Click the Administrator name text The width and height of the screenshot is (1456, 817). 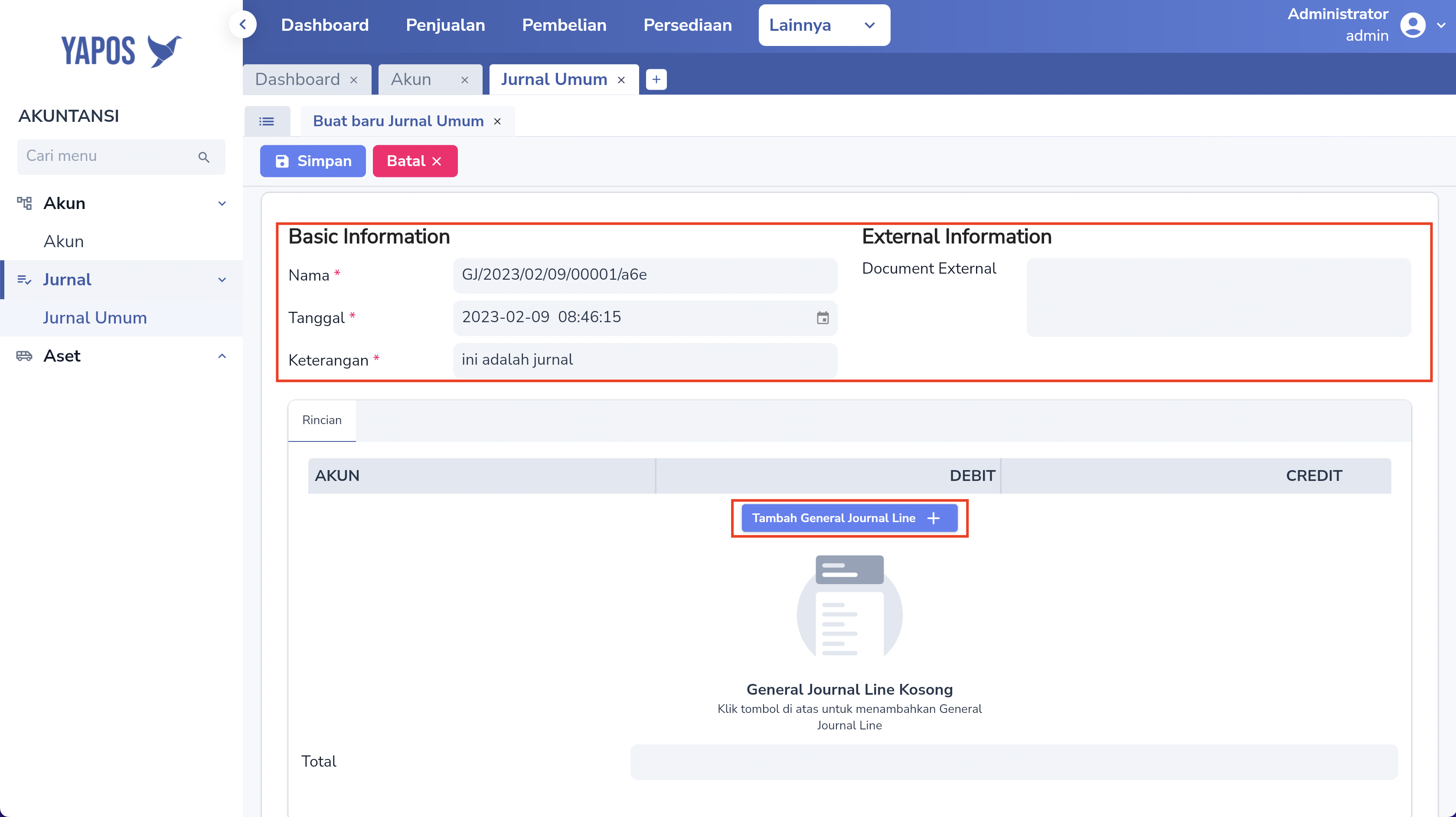1337,14
